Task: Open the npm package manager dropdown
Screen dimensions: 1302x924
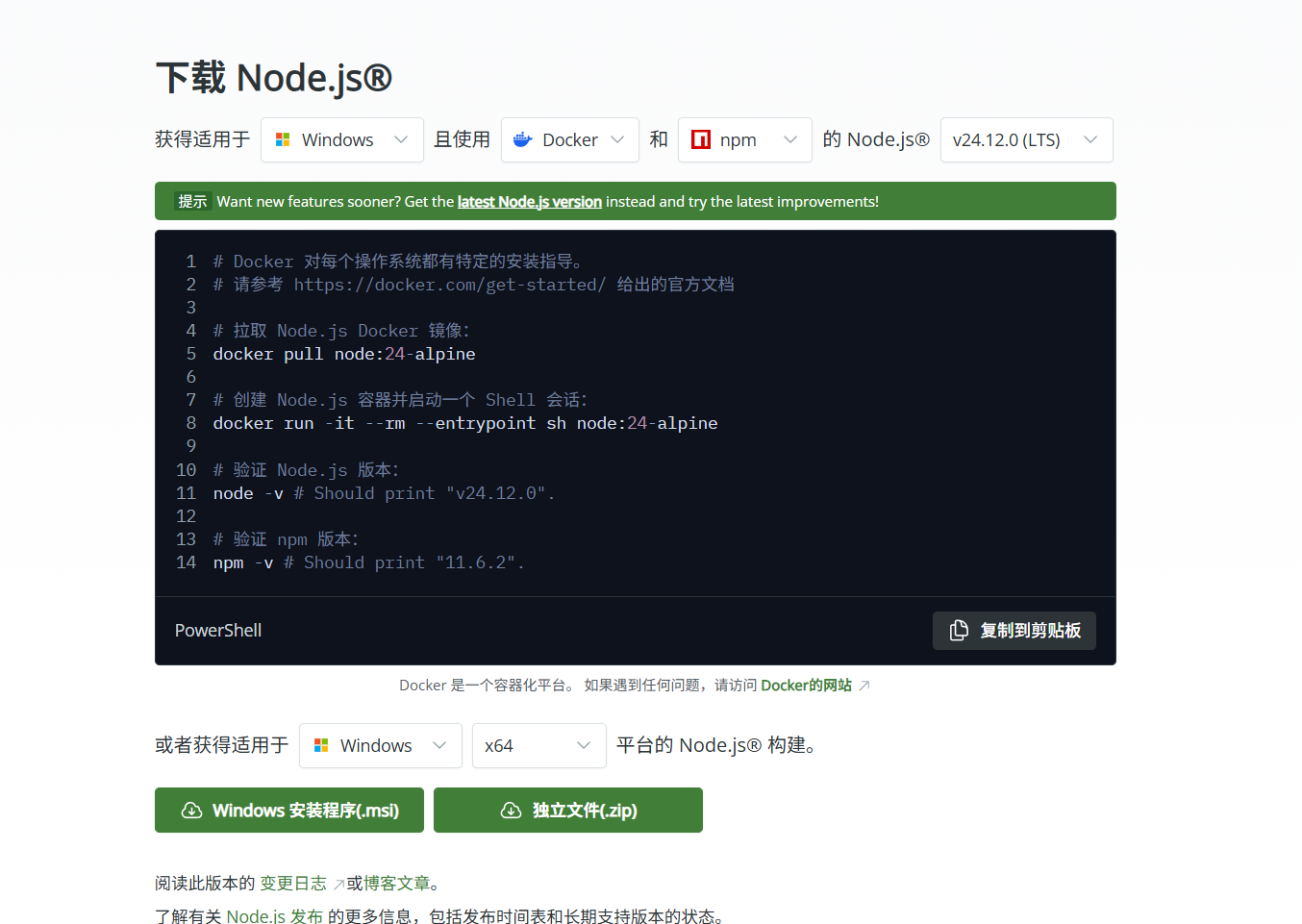Action: pos(744,139)
